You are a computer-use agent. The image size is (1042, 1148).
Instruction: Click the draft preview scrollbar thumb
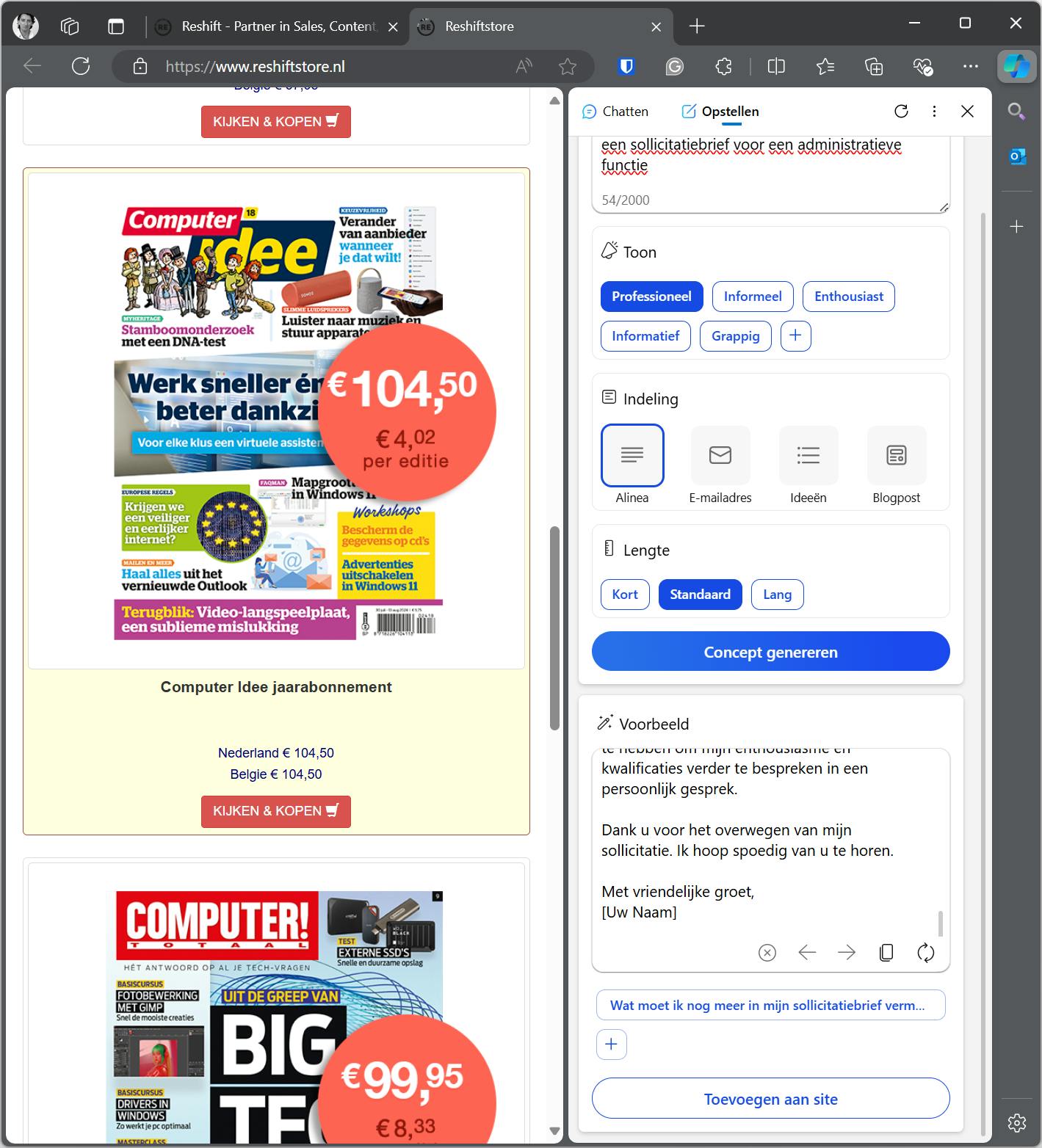click(x=940, y=924)
